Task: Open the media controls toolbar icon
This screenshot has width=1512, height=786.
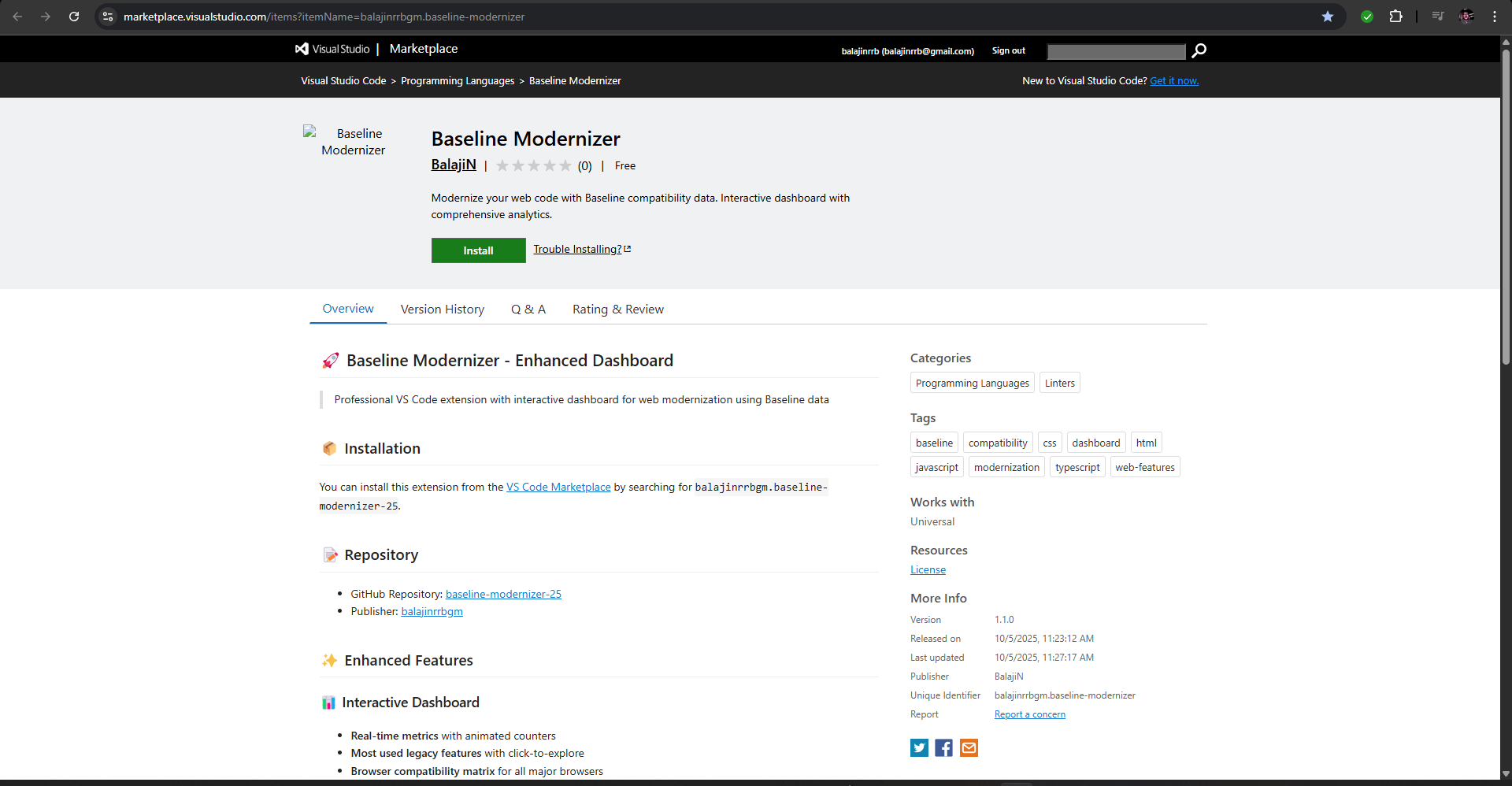Action: 1438,17
